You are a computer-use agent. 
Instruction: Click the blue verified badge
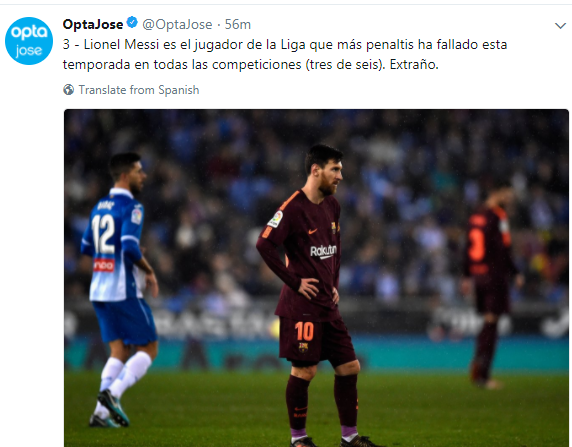(x=132, y=23)
